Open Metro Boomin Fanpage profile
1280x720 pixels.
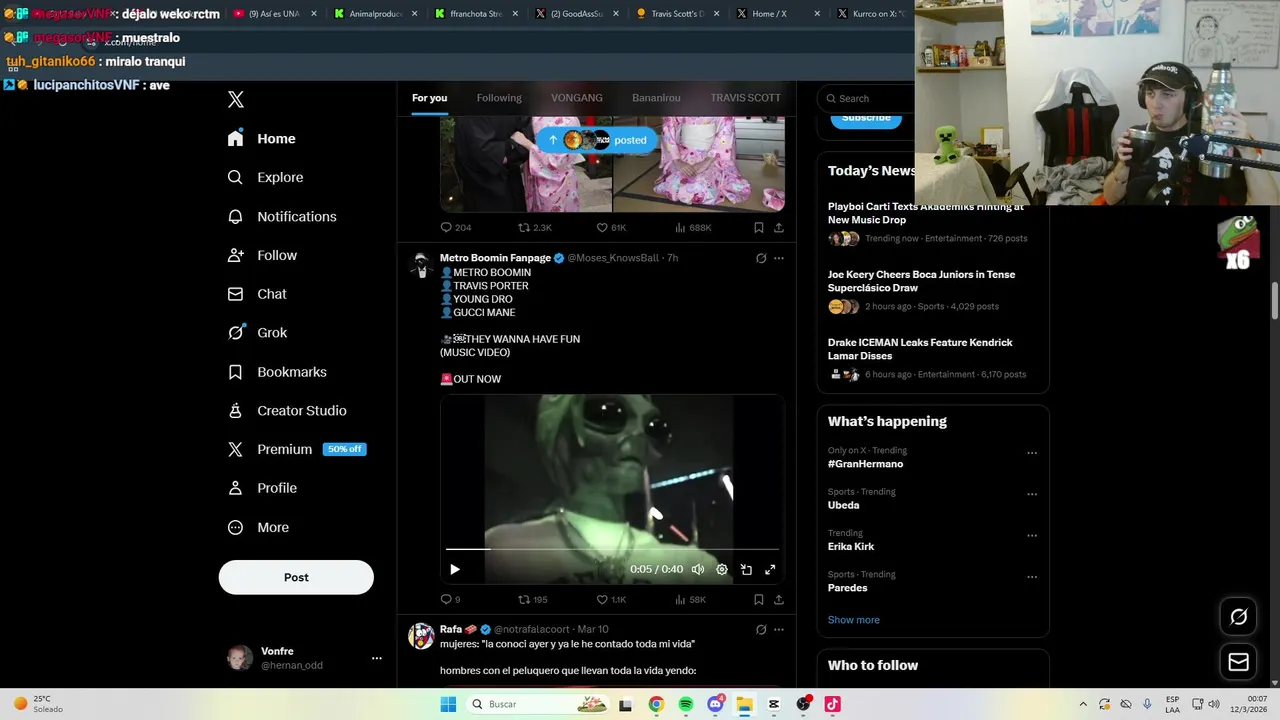point(495,258)
